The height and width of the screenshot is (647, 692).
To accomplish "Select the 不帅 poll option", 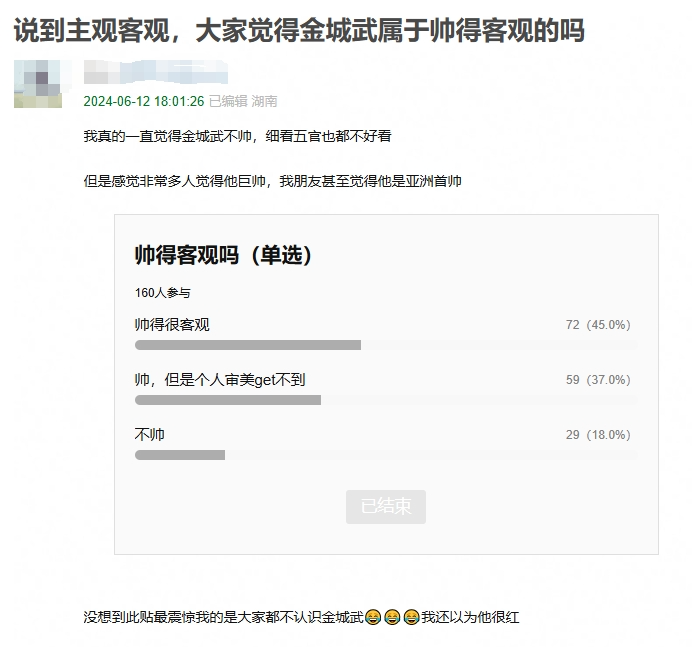I will click(150, 435).
